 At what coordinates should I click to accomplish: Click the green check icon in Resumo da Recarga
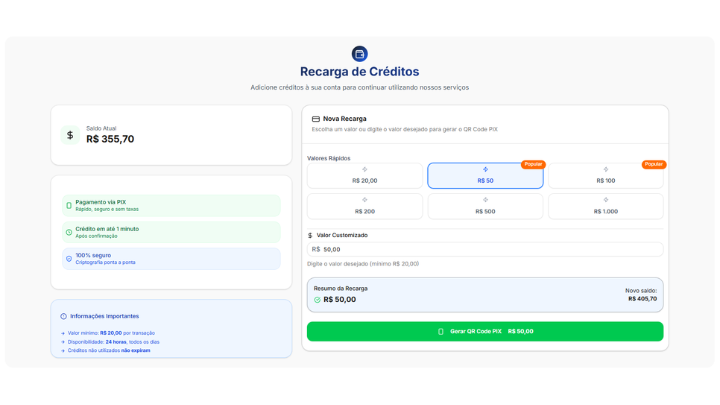click(x=317, y=299)
